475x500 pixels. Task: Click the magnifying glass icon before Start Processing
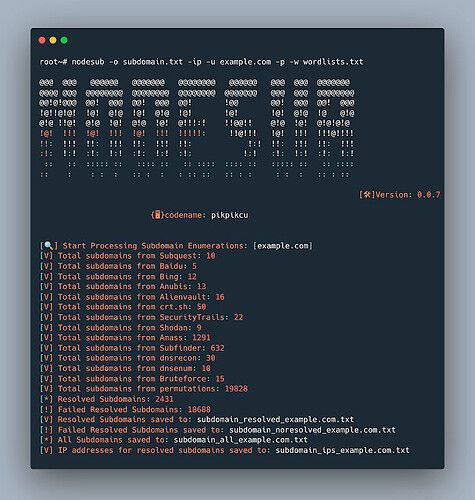coord(49,246)
